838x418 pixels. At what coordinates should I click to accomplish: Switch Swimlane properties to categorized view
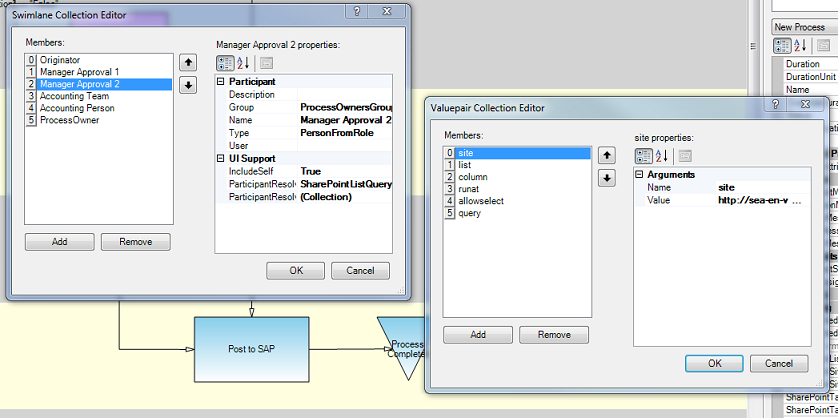(224, 63)
